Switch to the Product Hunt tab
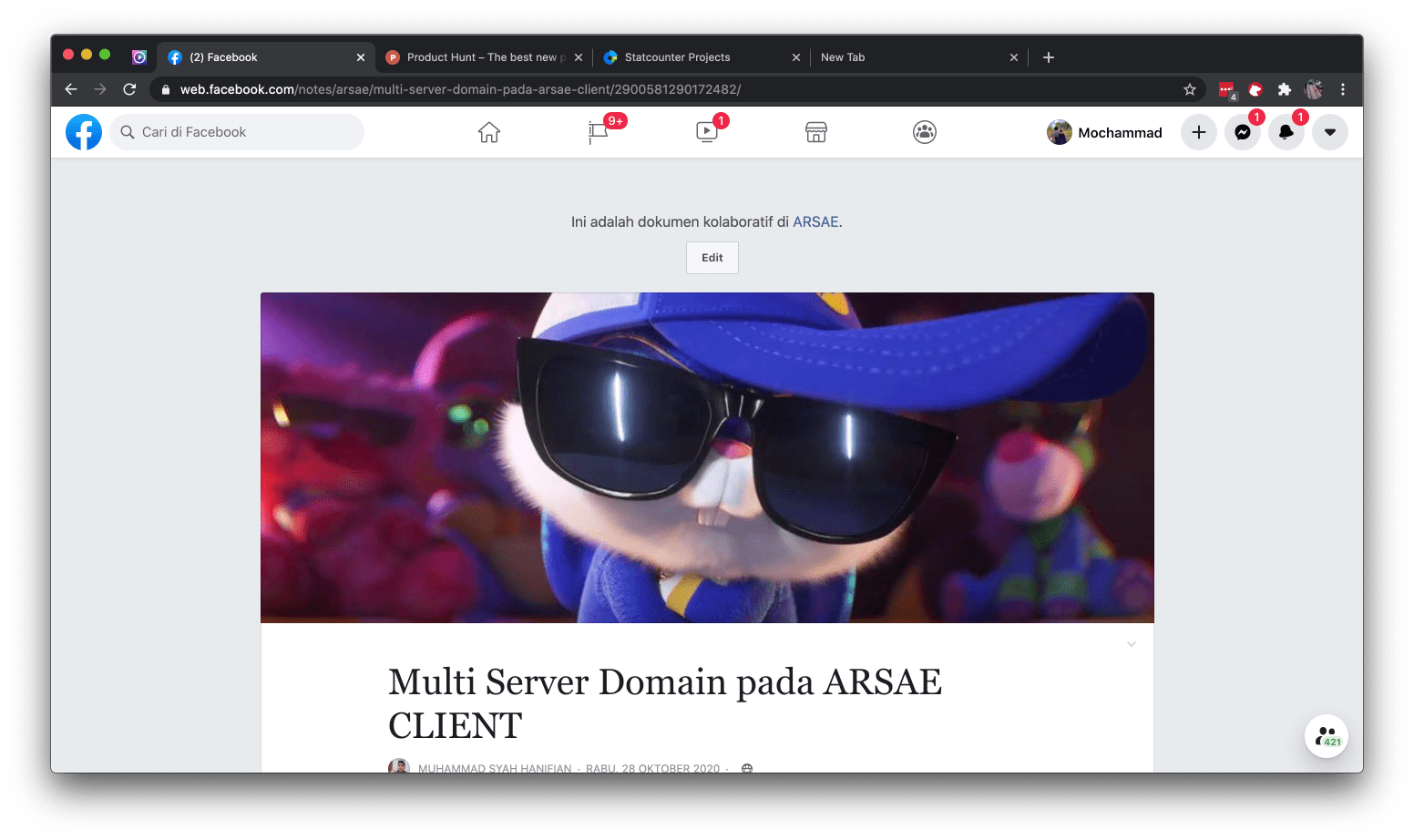 (x=487, y=57)
